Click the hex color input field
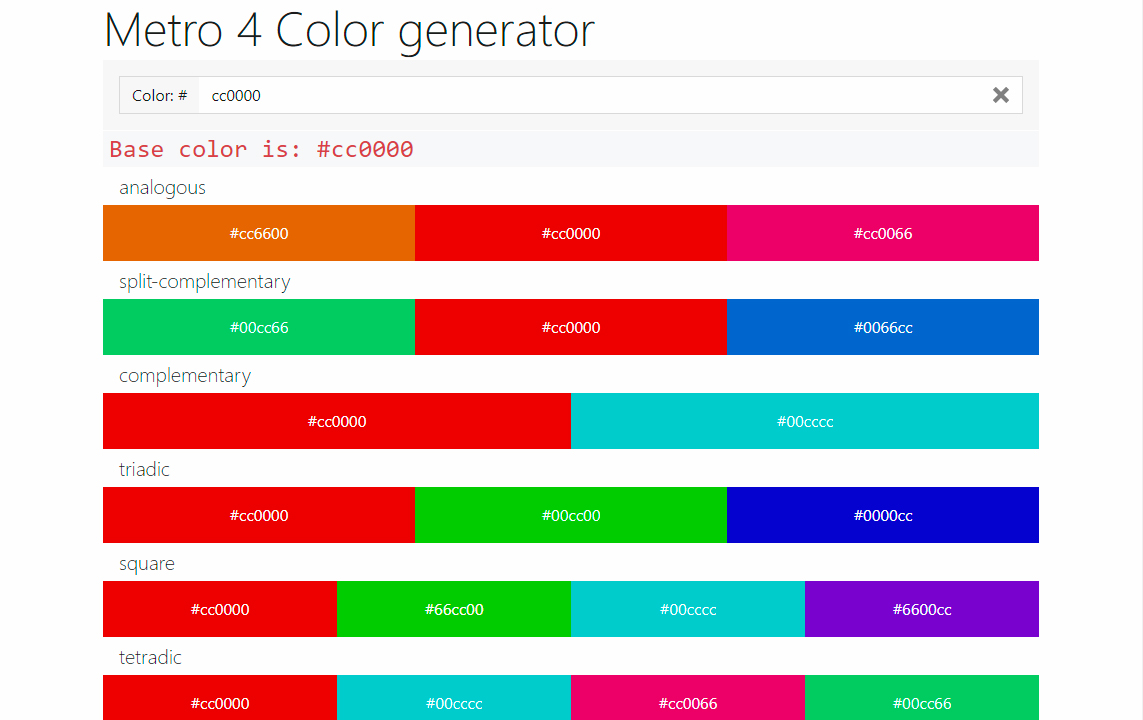Viewport: 1143px width, 720px height. point(590,95)
